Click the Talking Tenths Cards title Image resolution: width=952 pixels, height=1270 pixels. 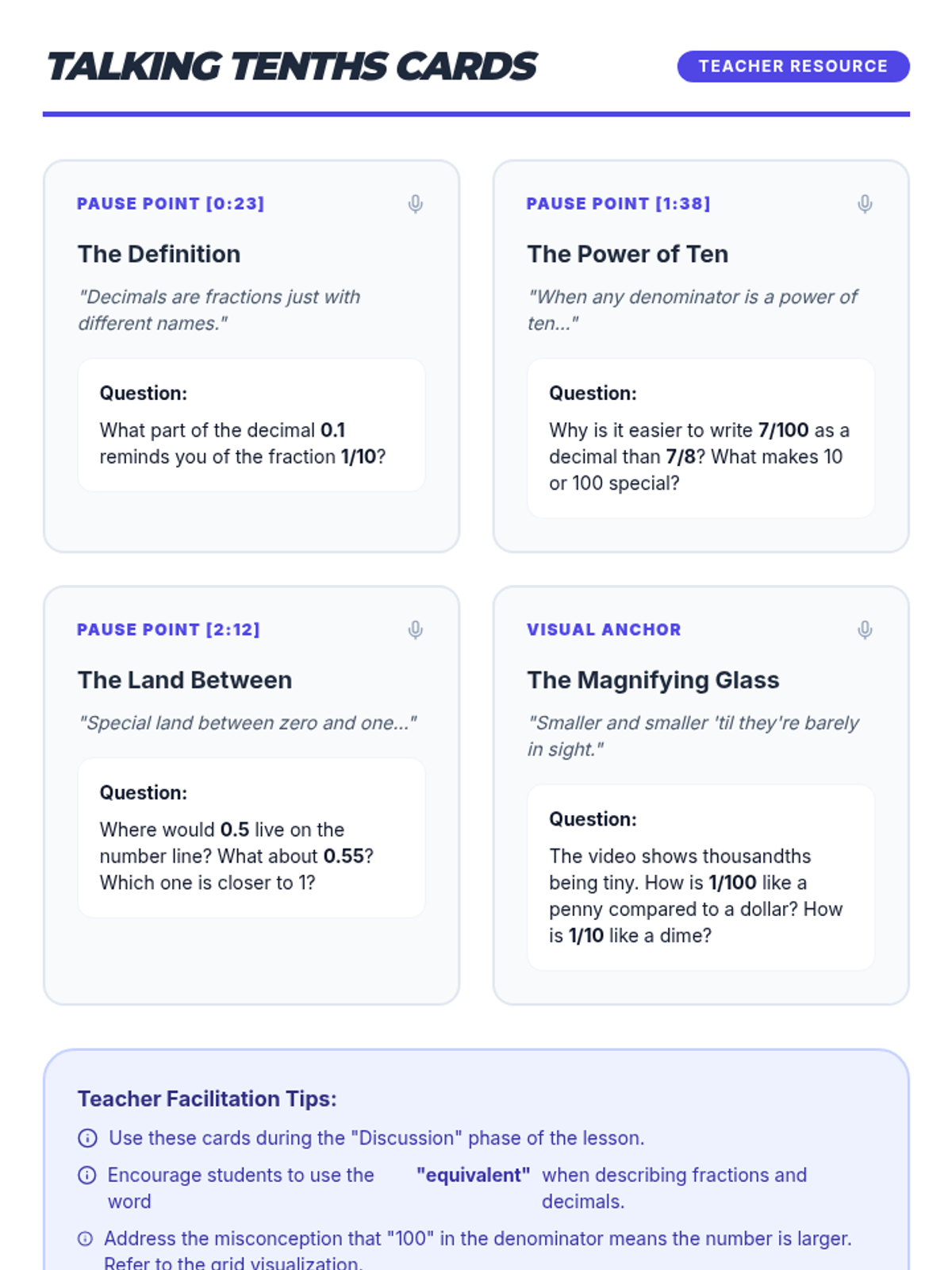[292, 67]
